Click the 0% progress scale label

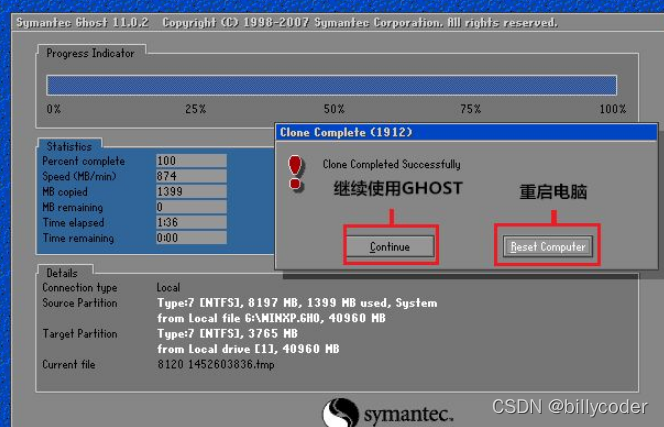click(x=54, y=109)
